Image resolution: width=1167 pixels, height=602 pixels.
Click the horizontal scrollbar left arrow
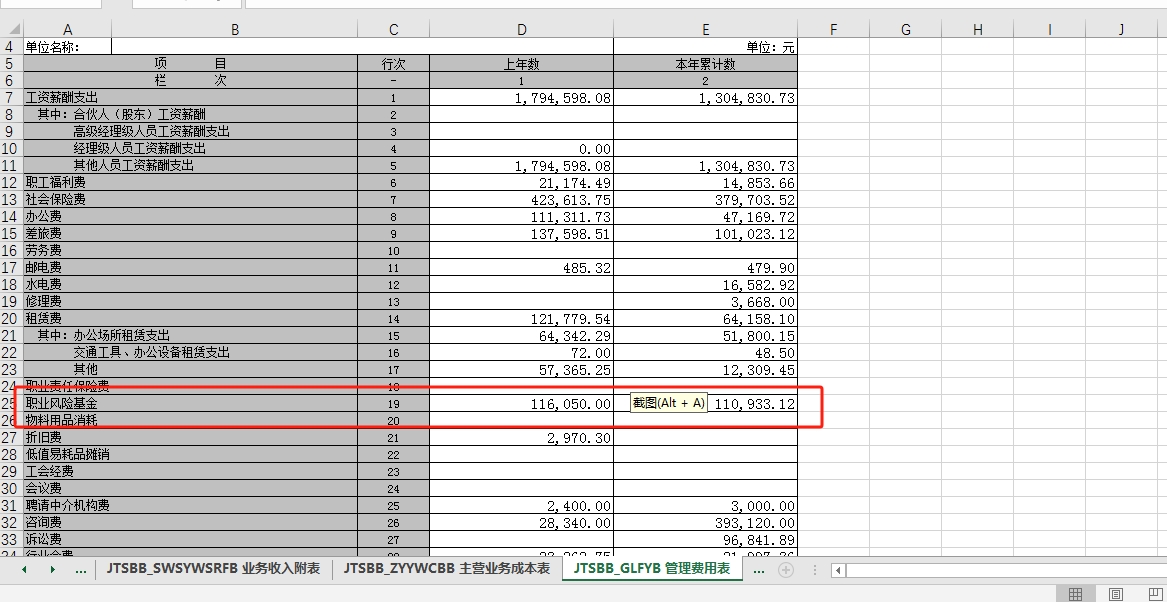coord(838,570)
